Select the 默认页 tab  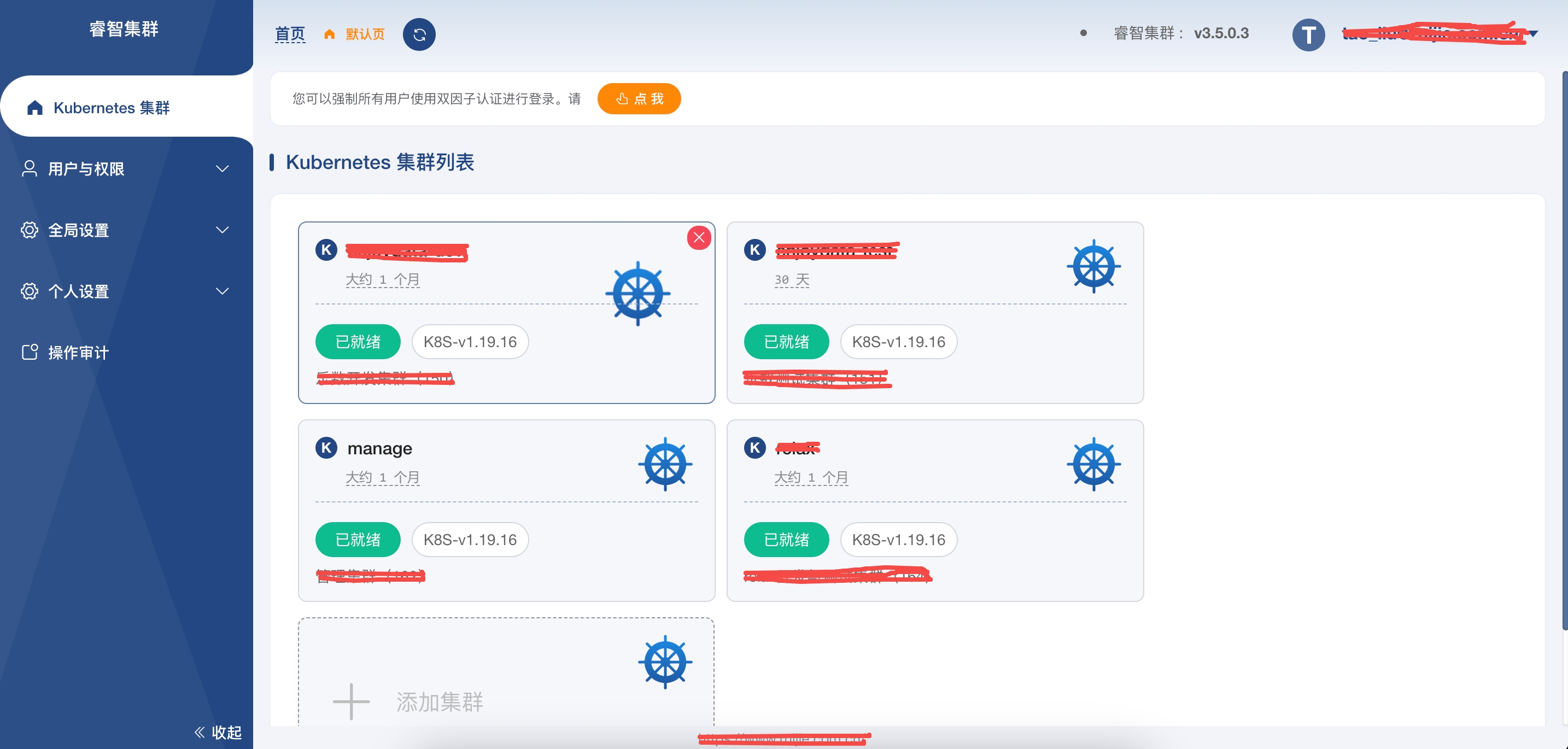[365, 34]
